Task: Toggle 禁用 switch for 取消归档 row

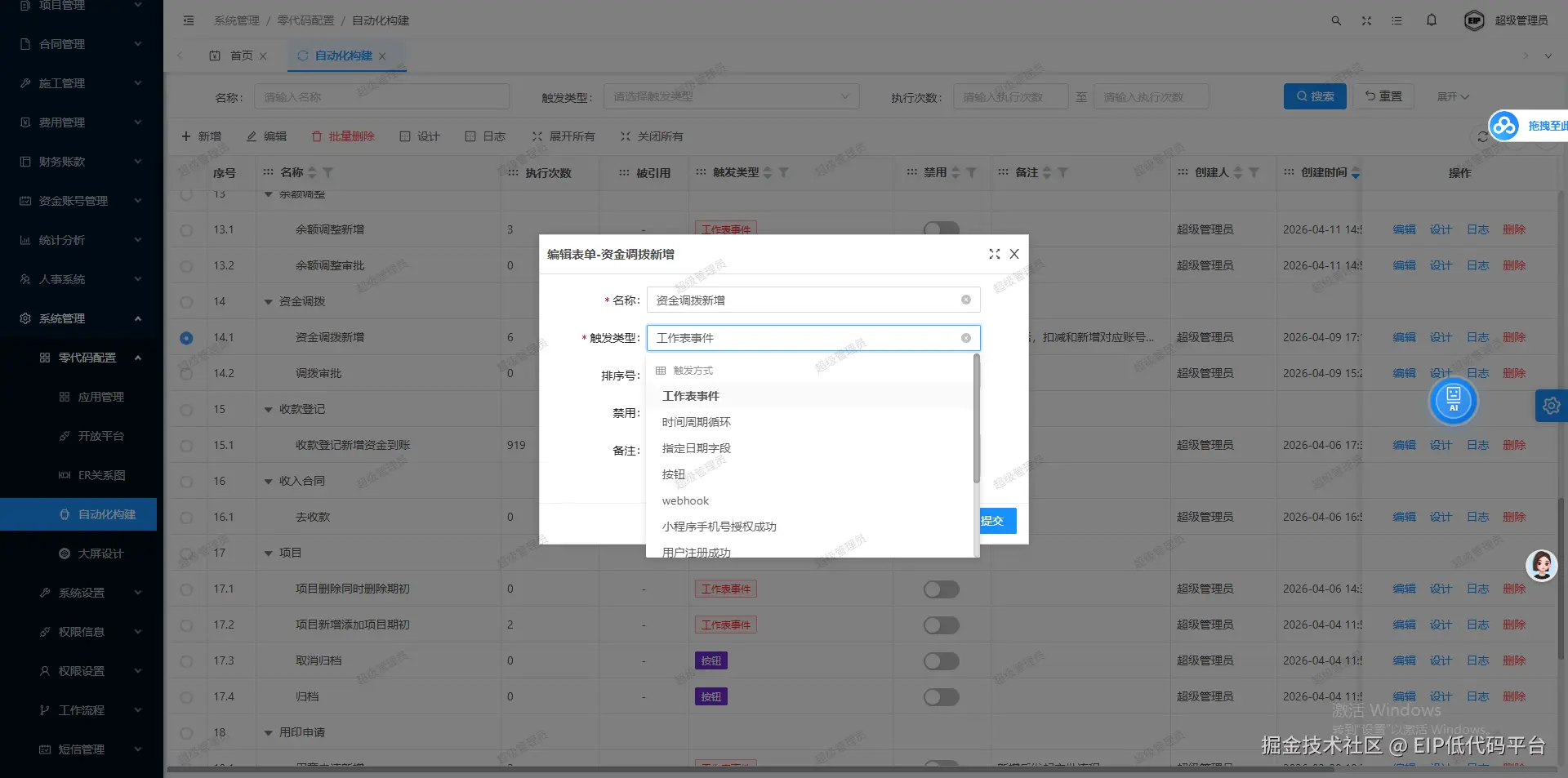Action: [x=941, y=661]
